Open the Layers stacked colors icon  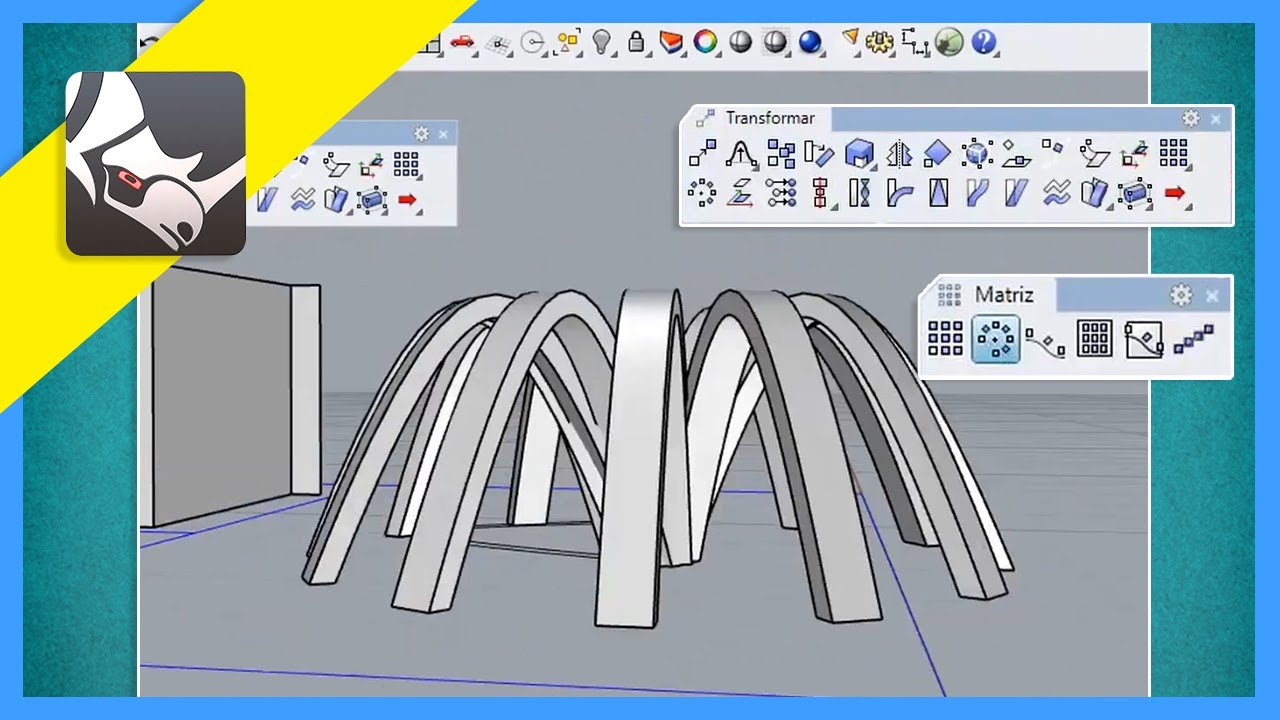click(x=670, y=42)
